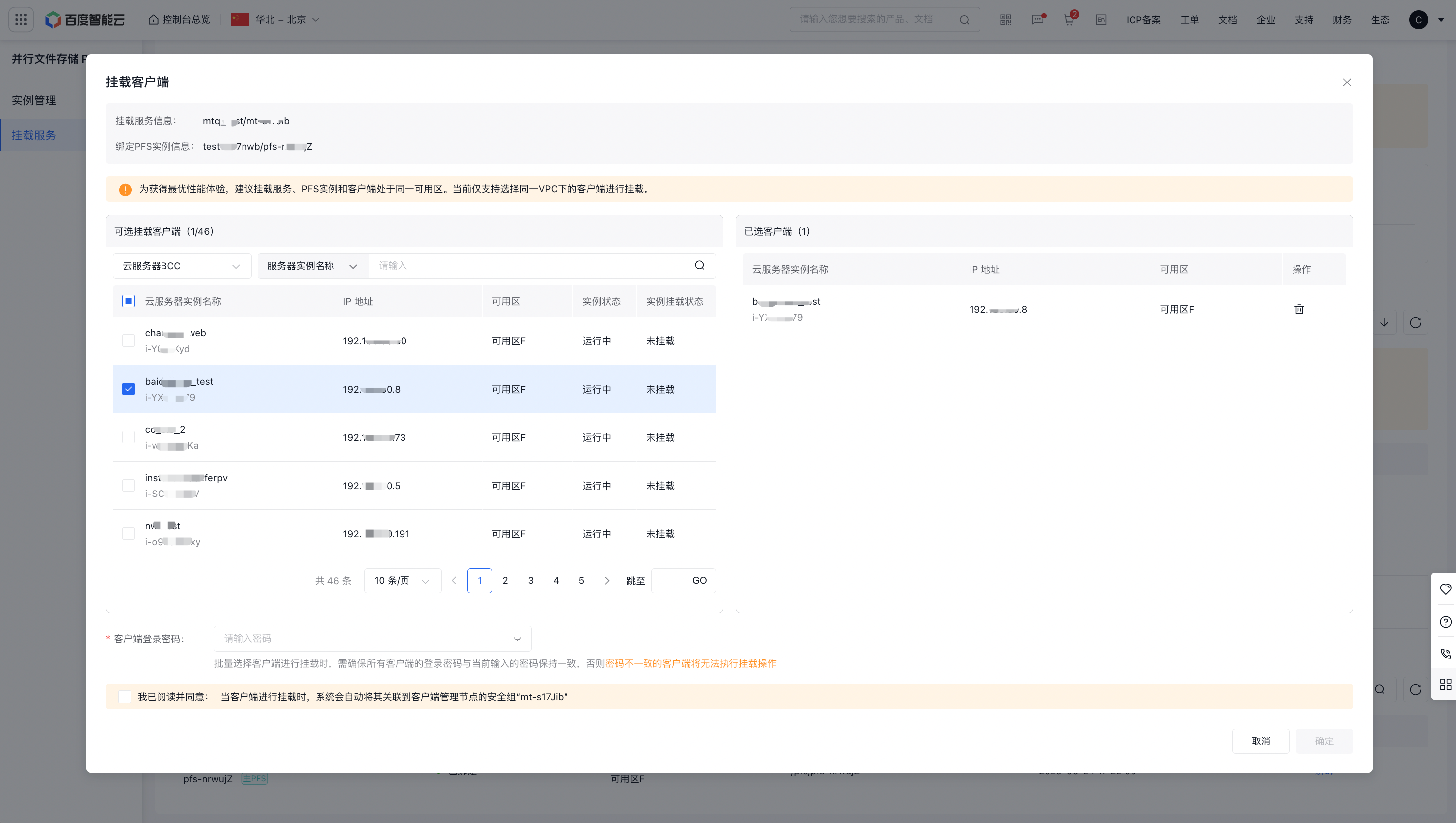1456x823 pixels.
Task: Select 挂载服务 in left sidebar
Action: [34, 136]
